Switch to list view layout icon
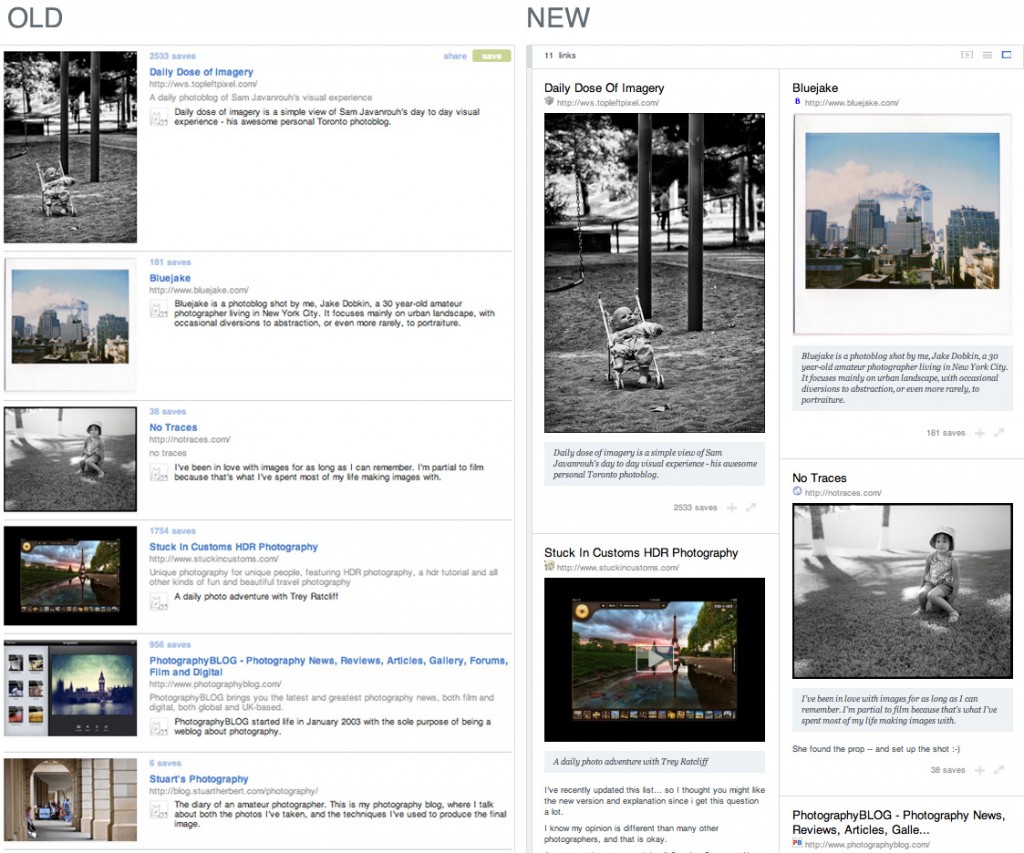The image size is (1024, 853). pos(987,55)
